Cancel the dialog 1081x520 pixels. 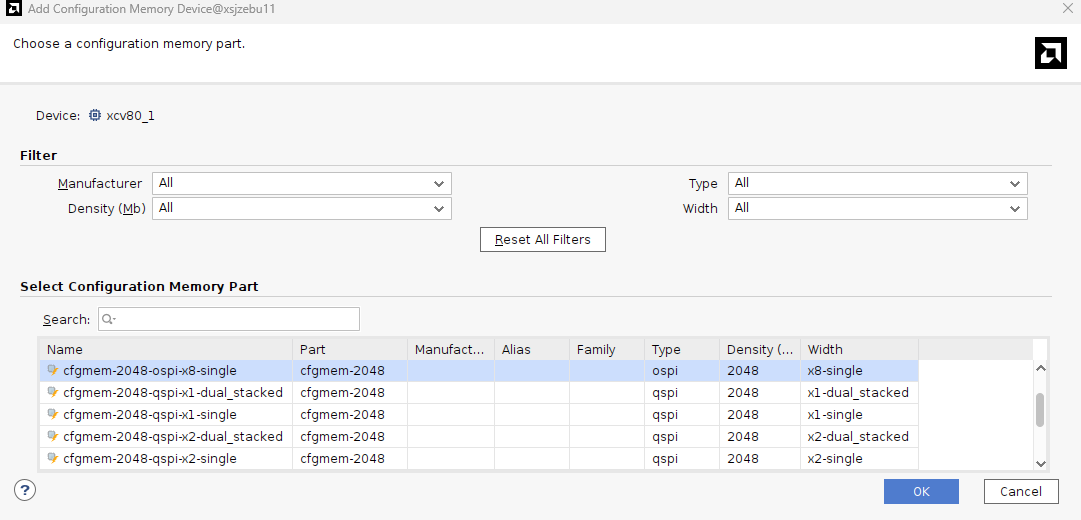point(1021,491)
